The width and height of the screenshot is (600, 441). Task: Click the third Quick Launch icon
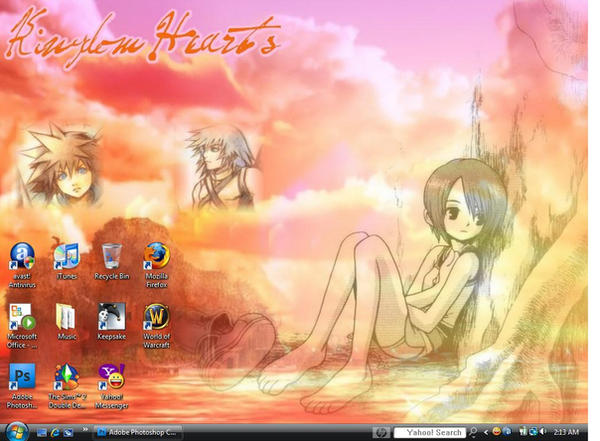click(x=68, y=433)
